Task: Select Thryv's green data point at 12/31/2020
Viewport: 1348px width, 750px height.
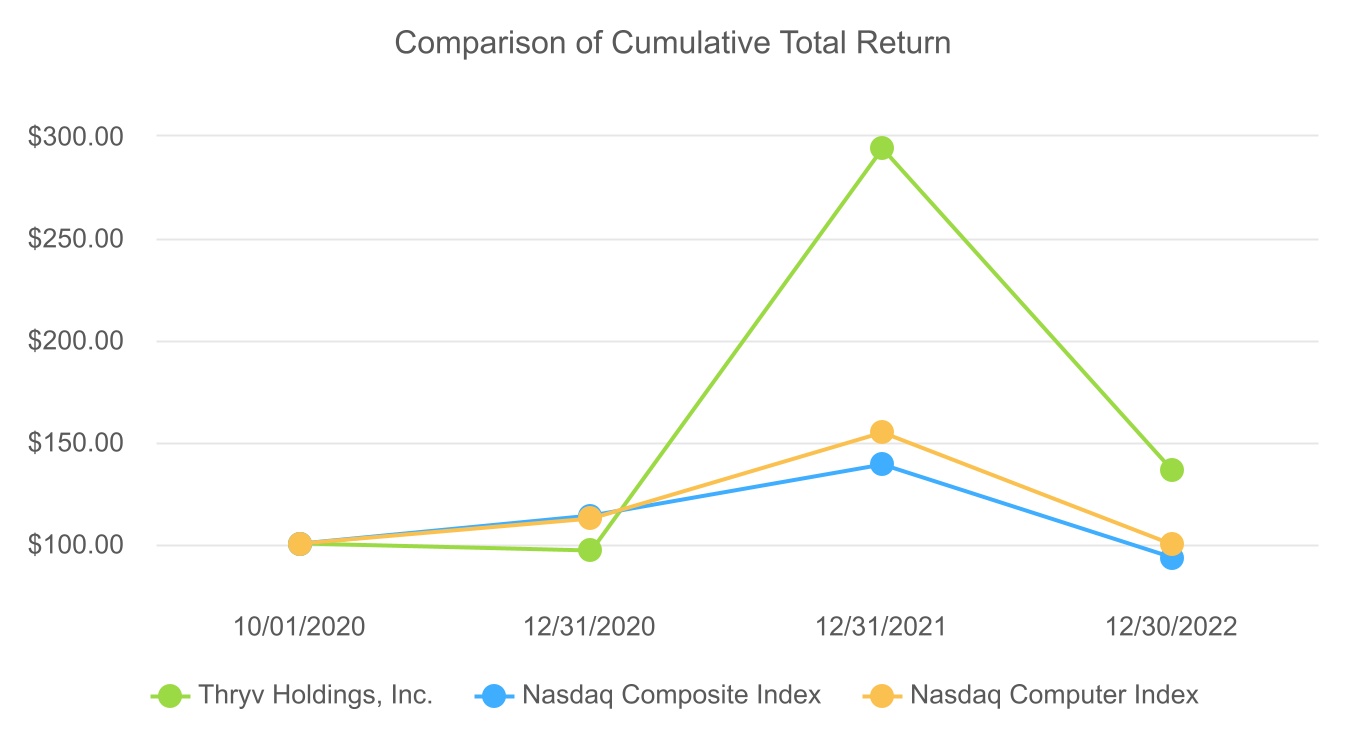Action: tap(590, 550)
